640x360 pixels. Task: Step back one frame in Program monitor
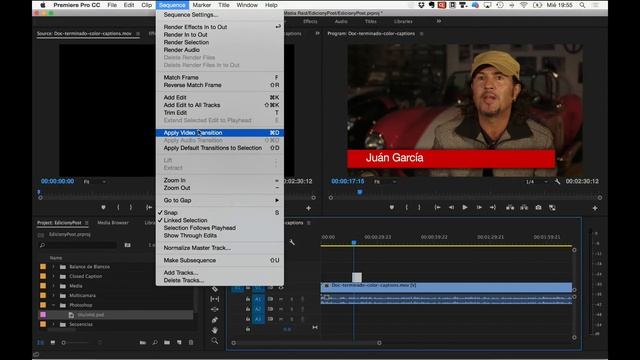[451, 207]
